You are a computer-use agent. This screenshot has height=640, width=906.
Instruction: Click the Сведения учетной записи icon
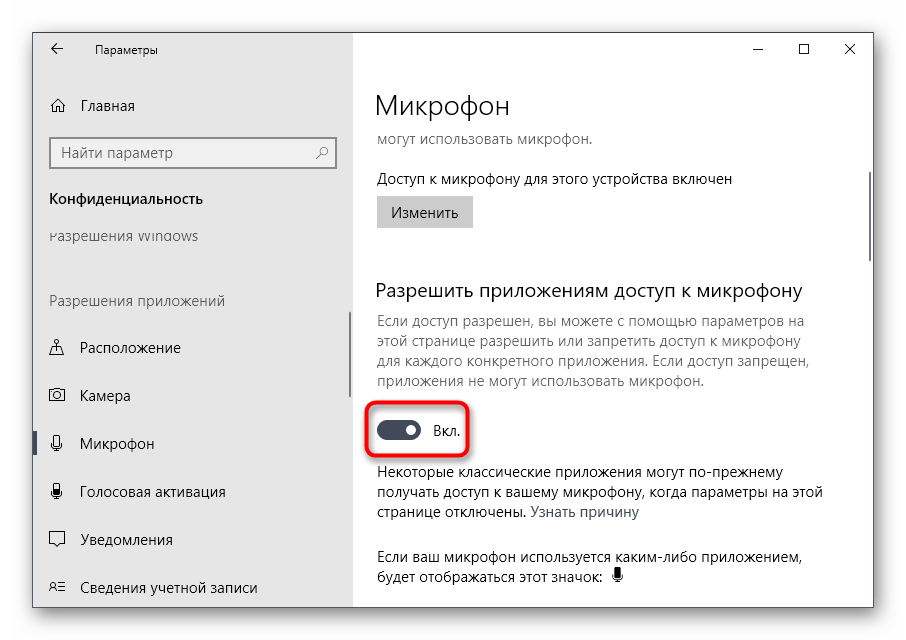click(x=58, y=588)
